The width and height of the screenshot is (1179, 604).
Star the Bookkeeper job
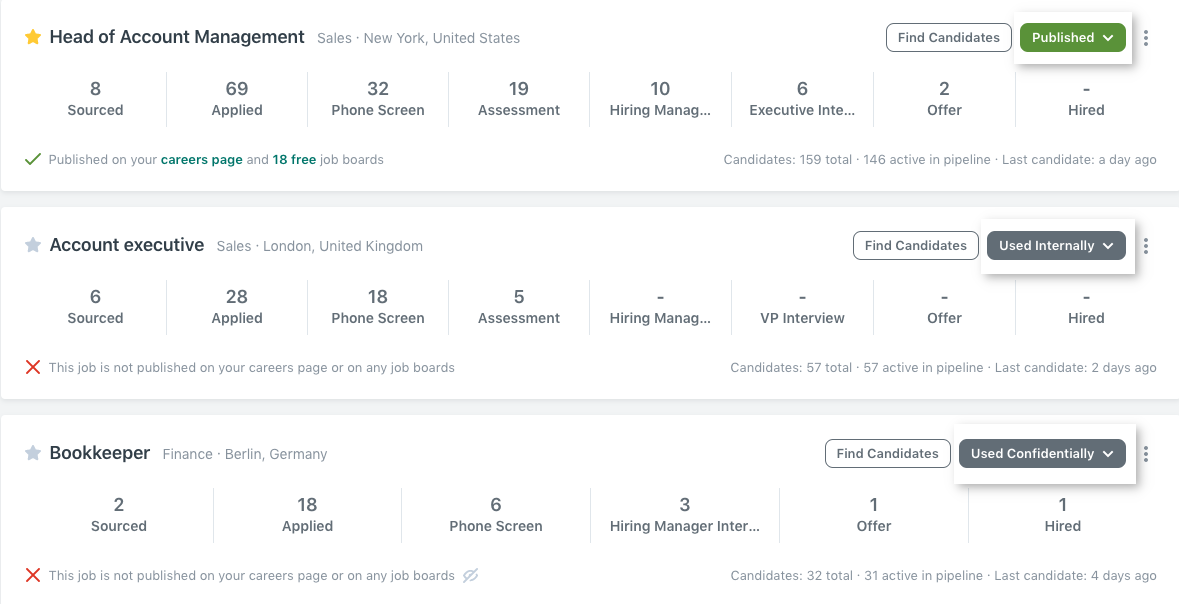(33, 453)
